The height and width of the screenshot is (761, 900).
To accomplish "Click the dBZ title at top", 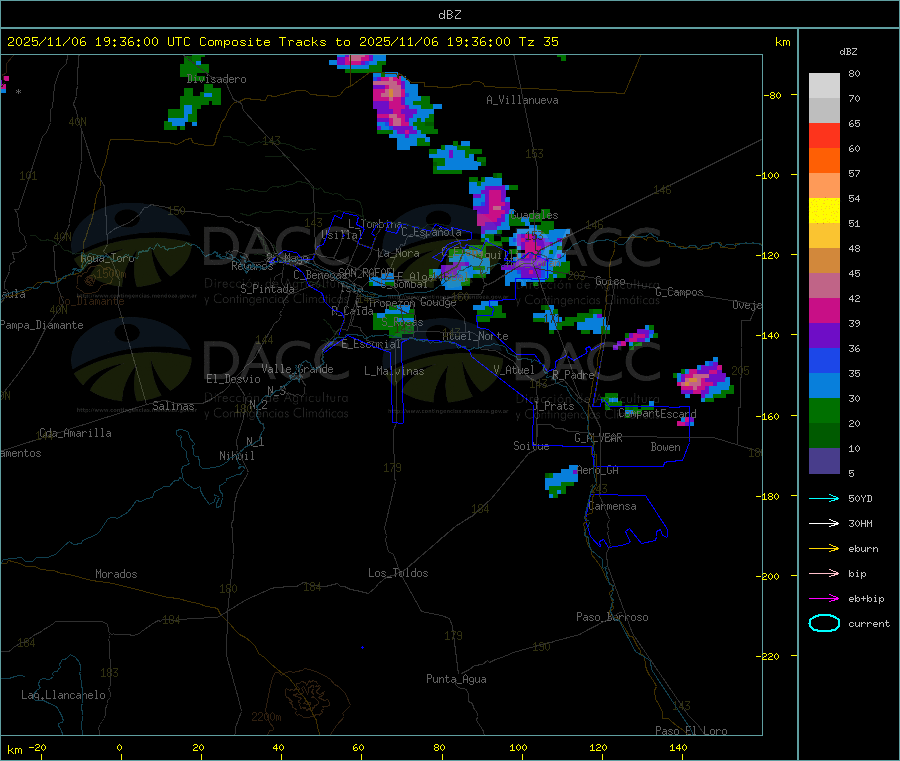I will pyautogui.click(x=449, y=15).
